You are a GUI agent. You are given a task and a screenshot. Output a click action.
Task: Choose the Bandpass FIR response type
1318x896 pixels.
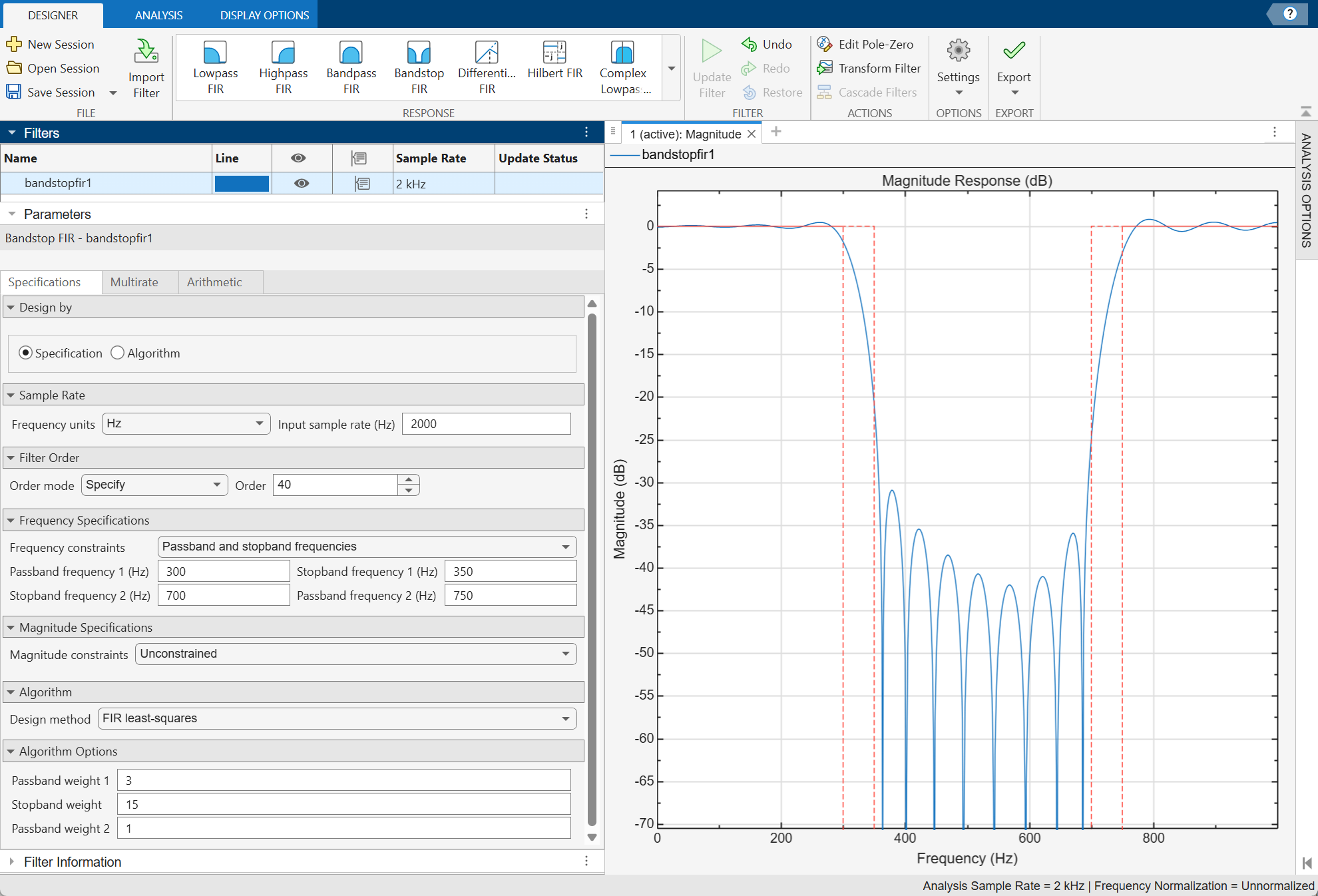click(351, 65)
